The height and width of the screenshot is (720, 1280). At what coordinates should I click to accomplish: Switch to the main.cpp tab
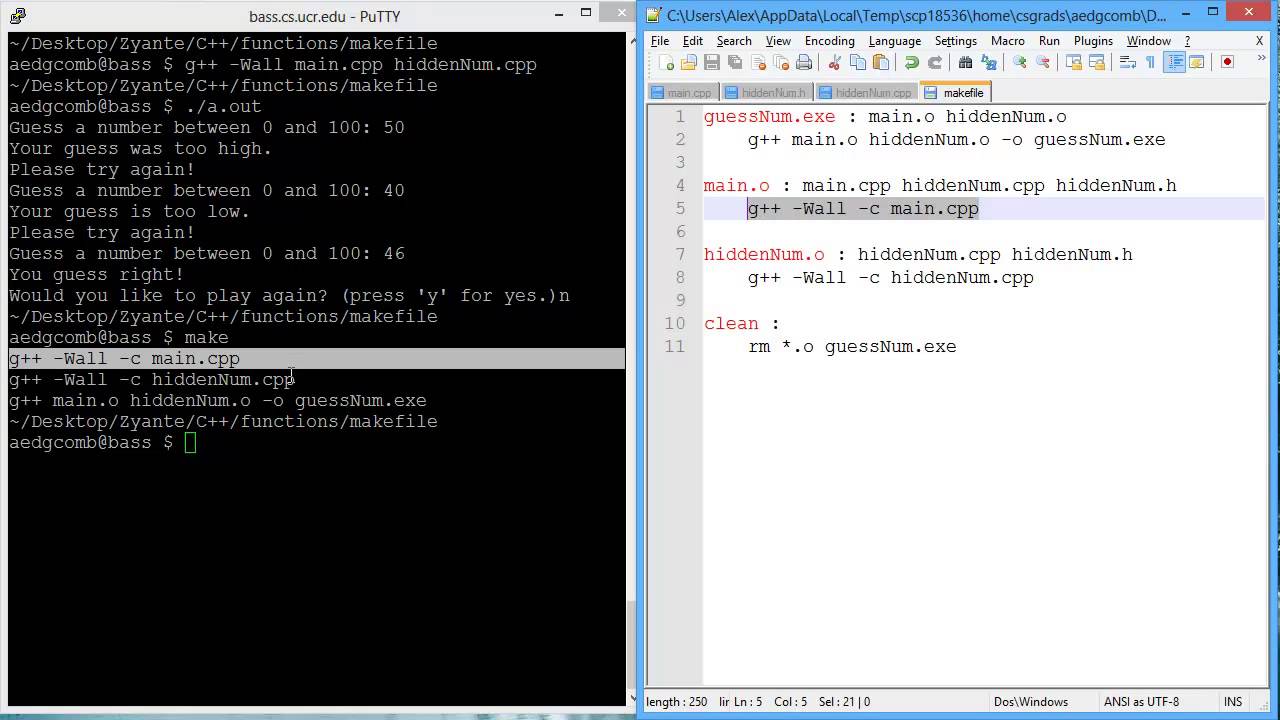coord(681,93)
